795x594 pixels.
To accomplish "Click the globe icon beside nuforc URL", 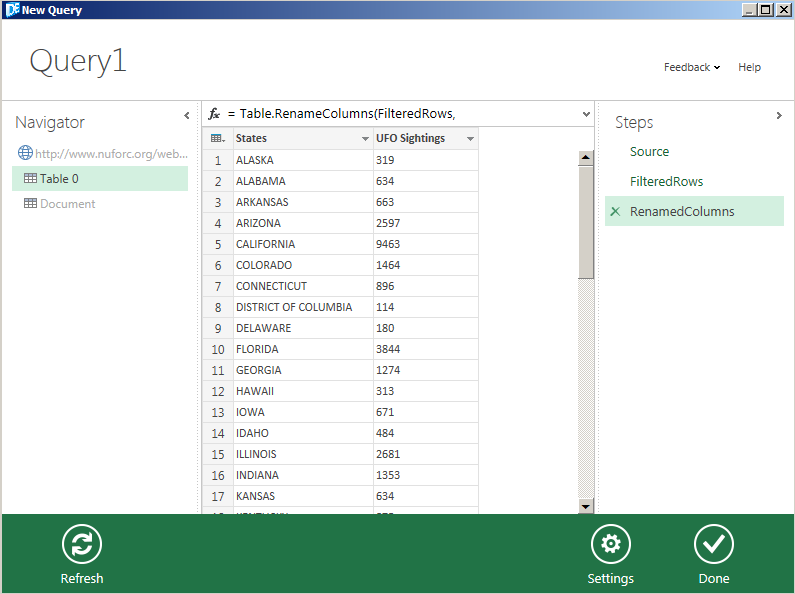I will tap(25, 153).
